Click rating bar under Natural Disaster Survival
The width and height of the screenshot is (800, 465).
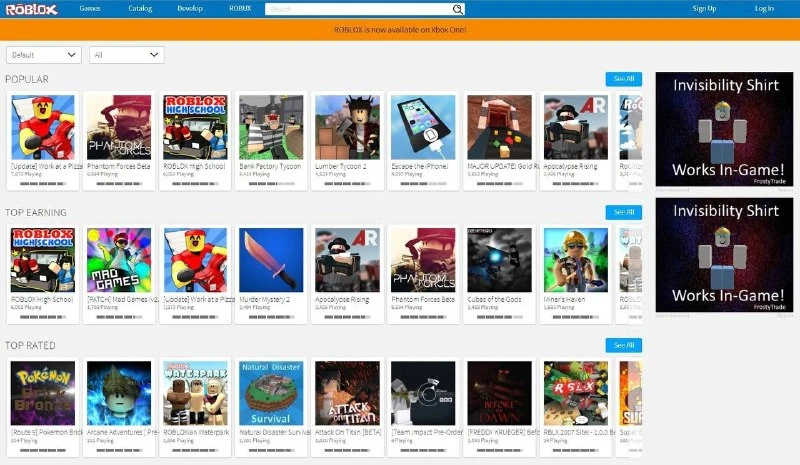(x=271, y=450)
